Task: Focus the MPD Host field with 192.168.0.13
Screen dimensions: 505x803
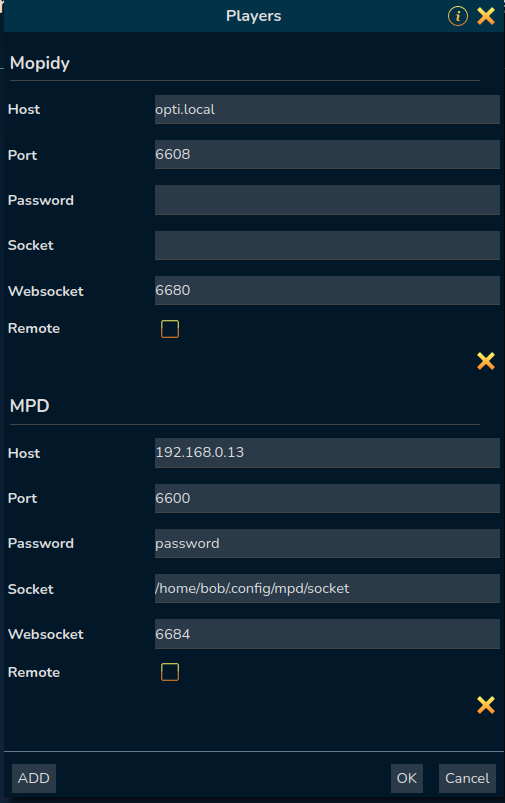Action: coord(327,453)
